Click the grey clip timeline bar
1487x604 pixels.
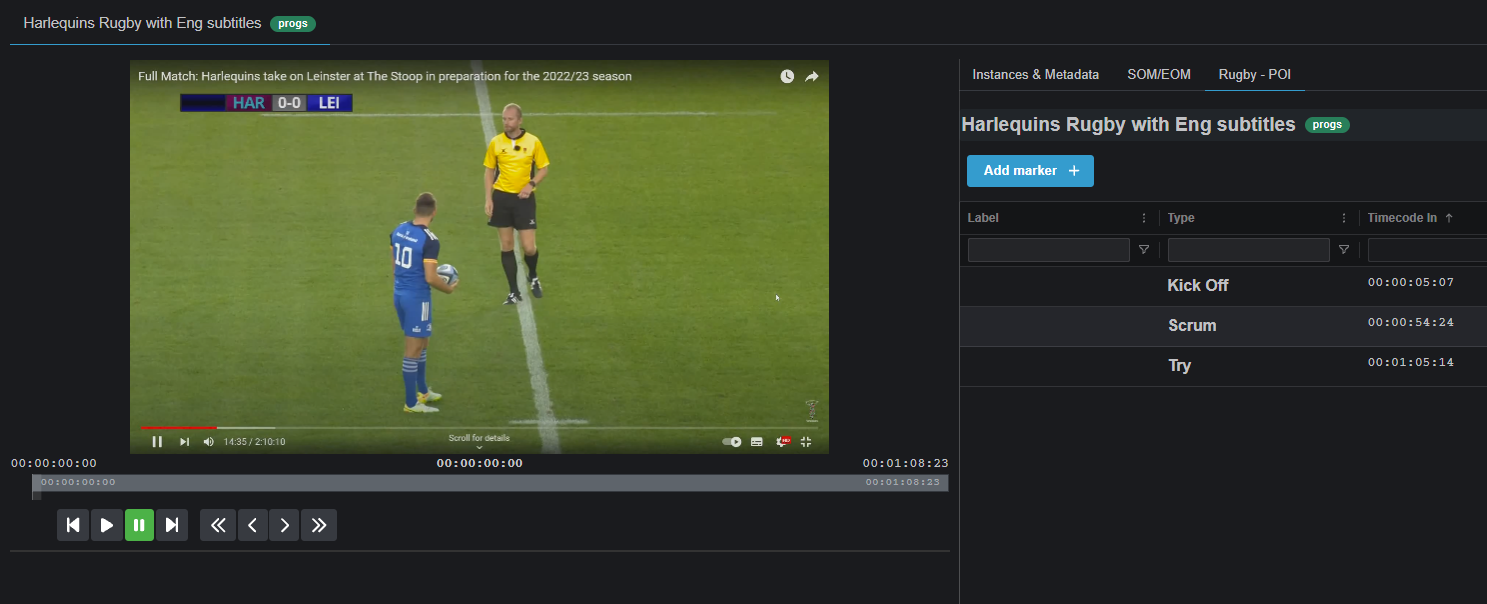point(490,483)
